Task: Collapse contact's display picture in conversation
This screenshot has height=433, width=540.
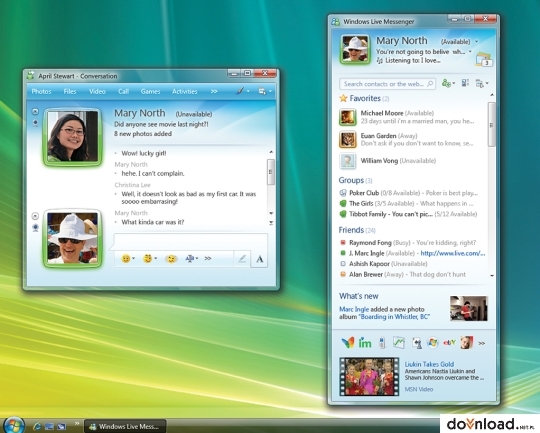Action: (35, 111)
